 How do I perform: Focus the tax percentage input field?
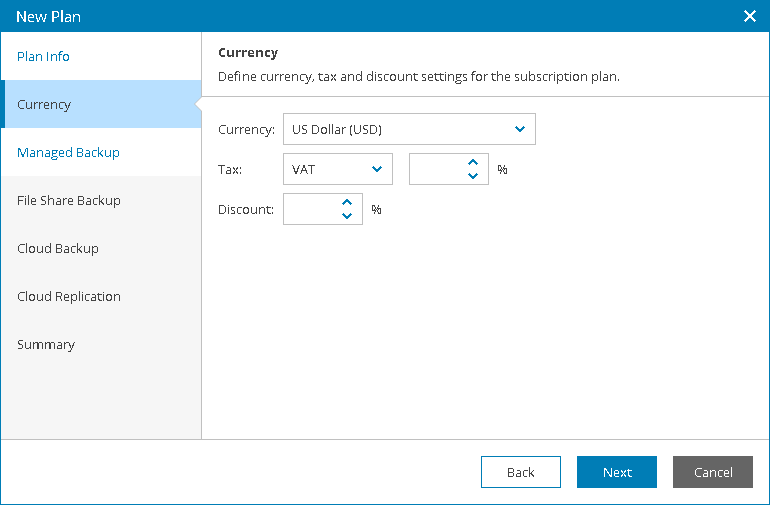tap(435, 170)
